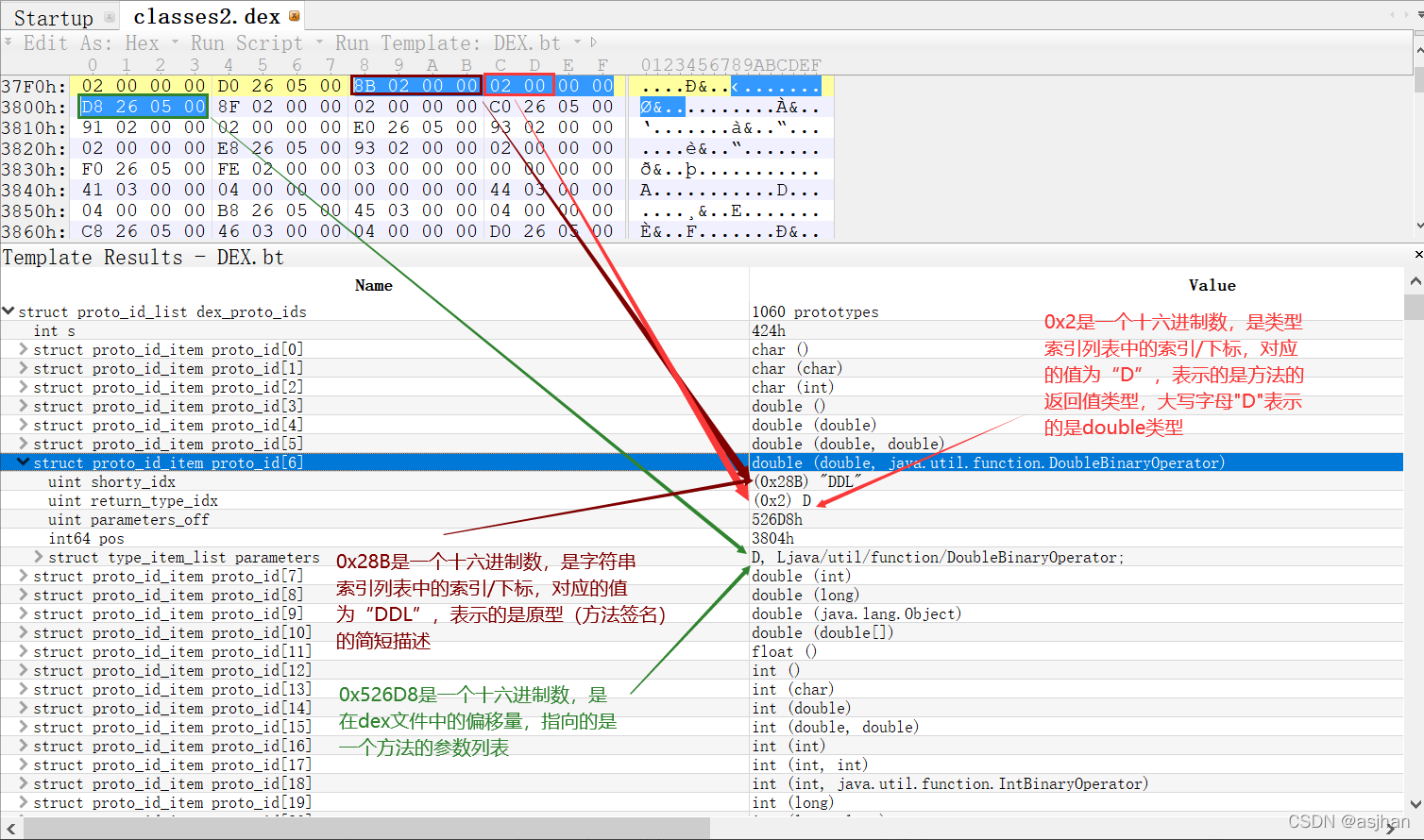
Task: Click Template Results scroll down arrow
Action: [x=1415, y=804]
